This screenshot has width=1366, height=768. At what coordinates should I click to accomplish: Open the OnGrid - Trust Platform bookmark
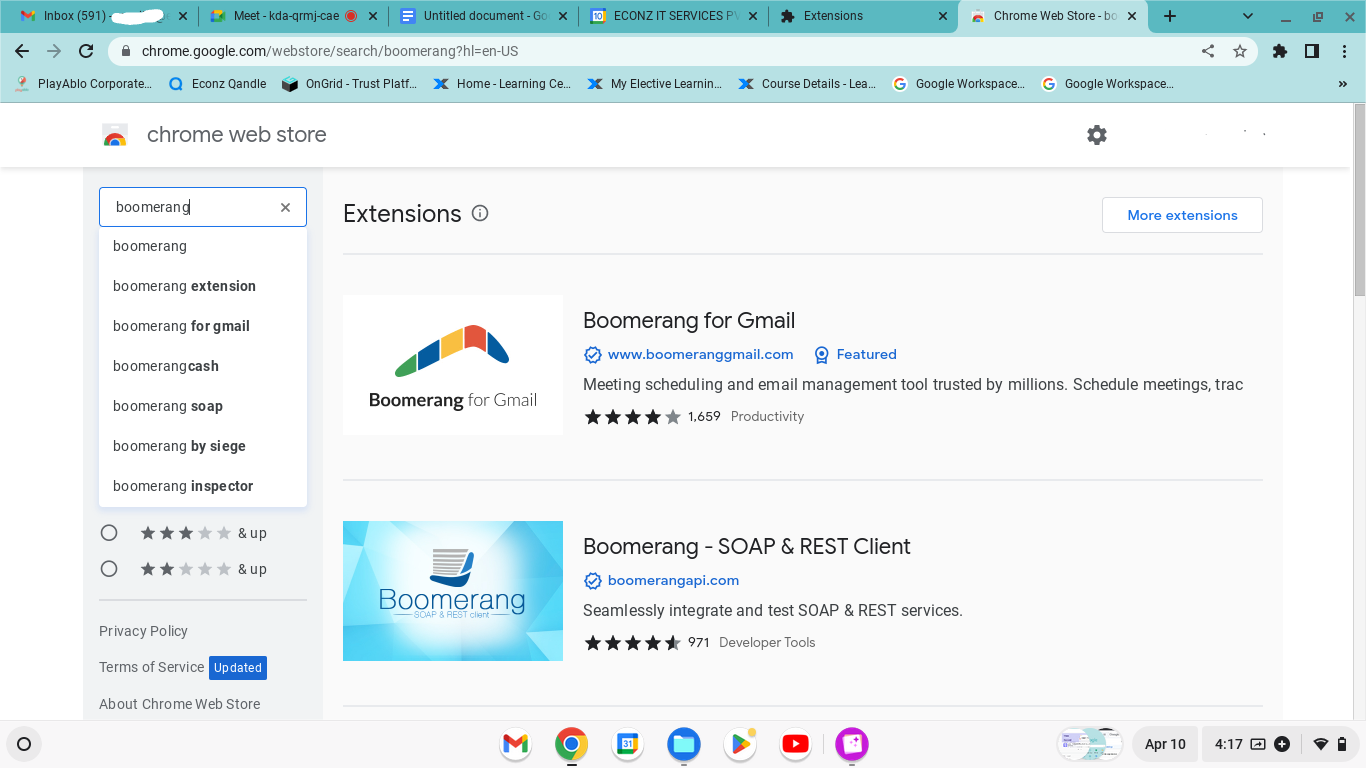(350, 84)
